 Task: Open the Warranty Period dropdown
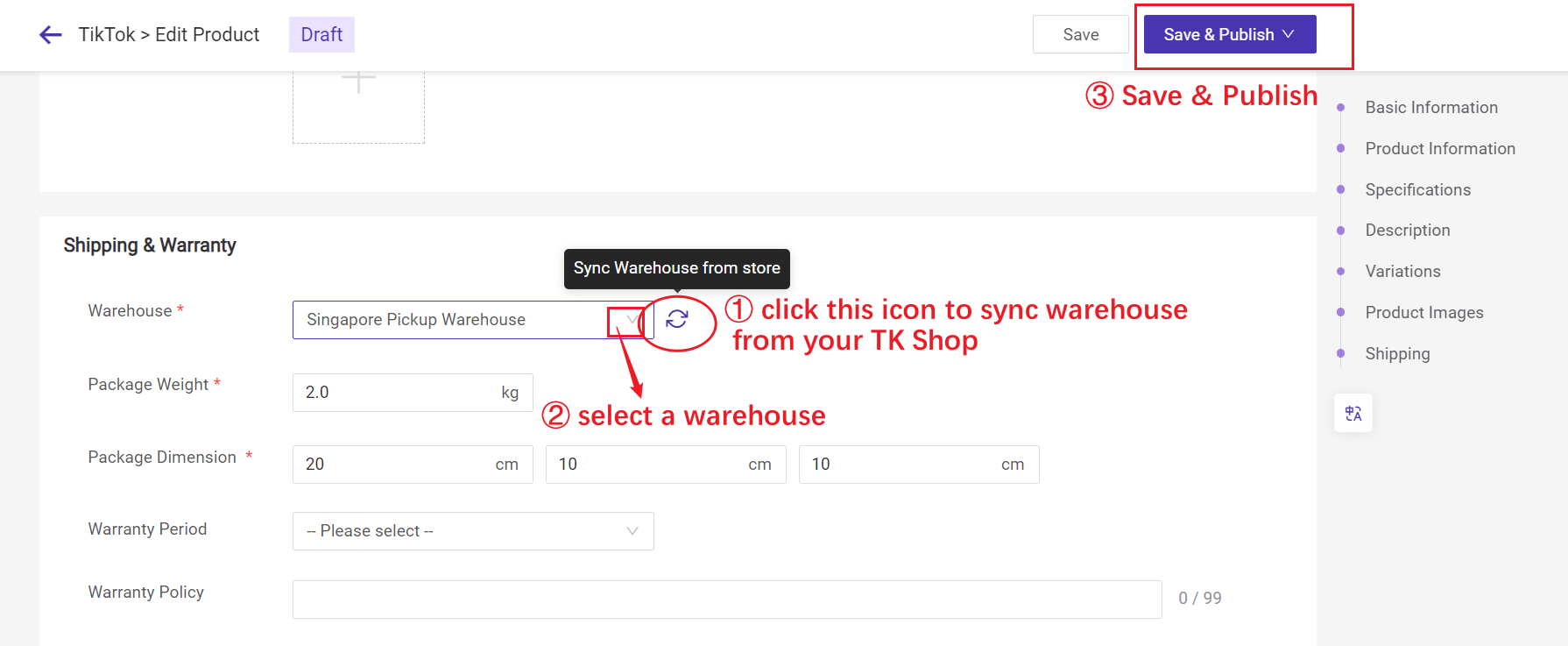click(x=473, y=531)
